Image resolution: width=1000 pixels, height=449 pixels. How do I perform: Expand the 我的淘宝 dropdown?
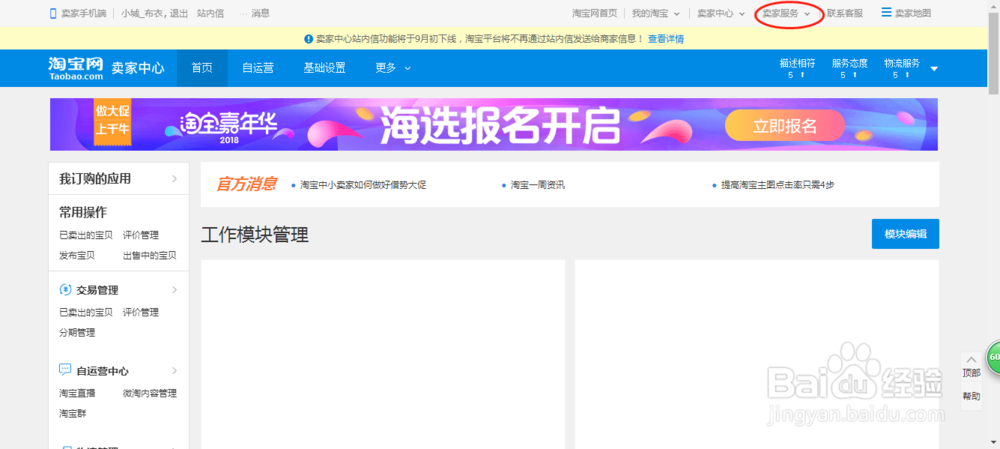point(677,13)
